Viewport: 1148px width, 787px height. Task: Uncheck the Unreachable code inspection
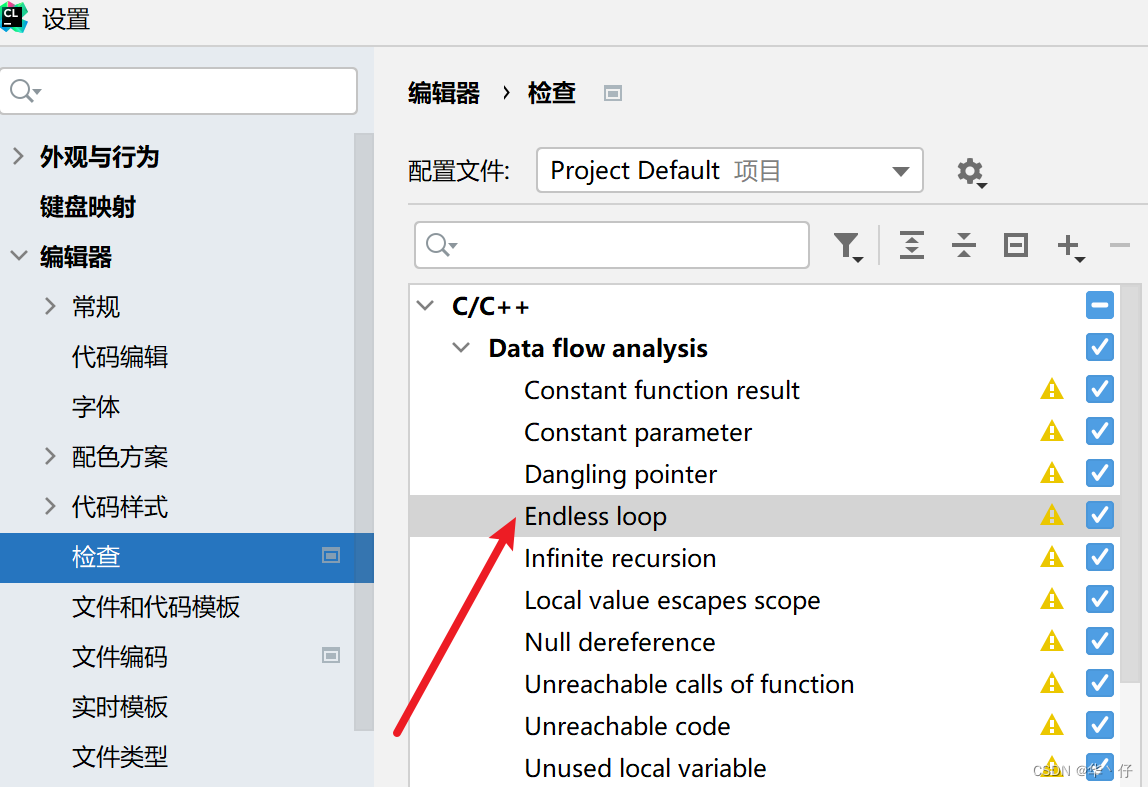[x=1099, y=725]
